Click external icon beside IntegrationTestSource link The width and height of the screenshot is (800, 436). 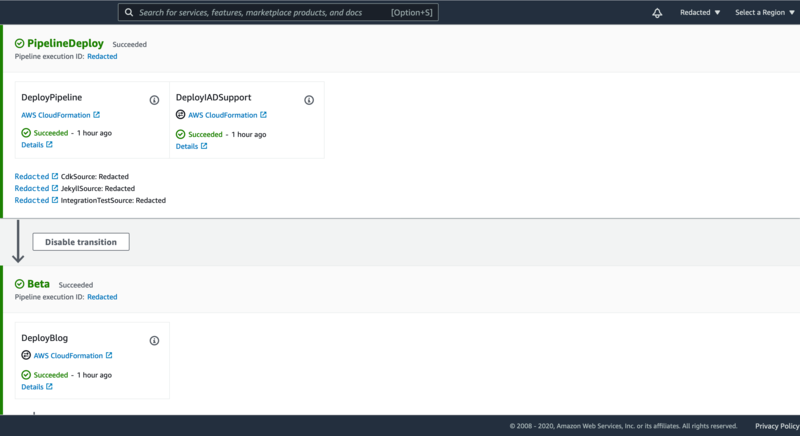[55, 200]
